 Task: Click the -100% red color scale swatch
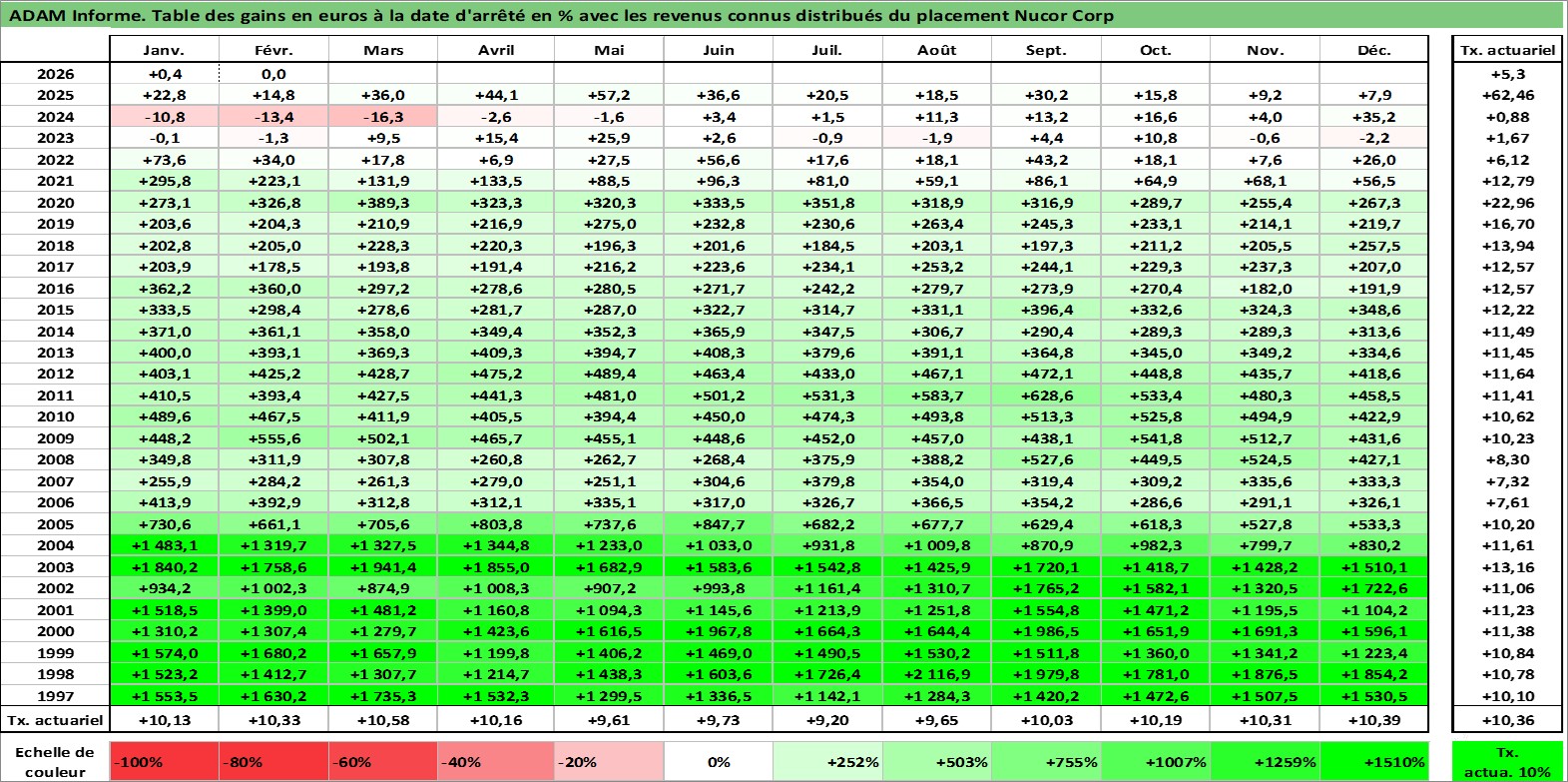[165, 761]
